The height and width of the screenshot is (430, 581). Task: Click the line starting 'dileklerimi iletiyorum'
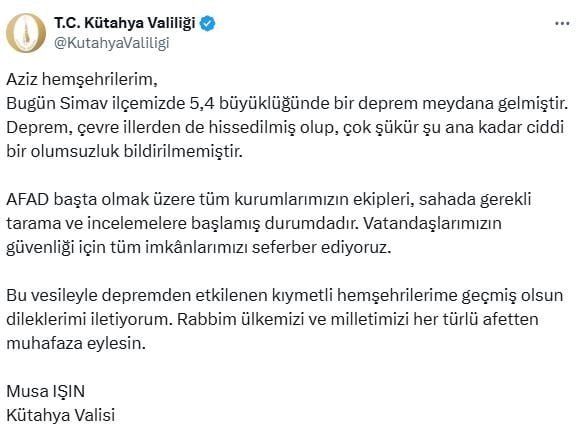click(272, 320)
